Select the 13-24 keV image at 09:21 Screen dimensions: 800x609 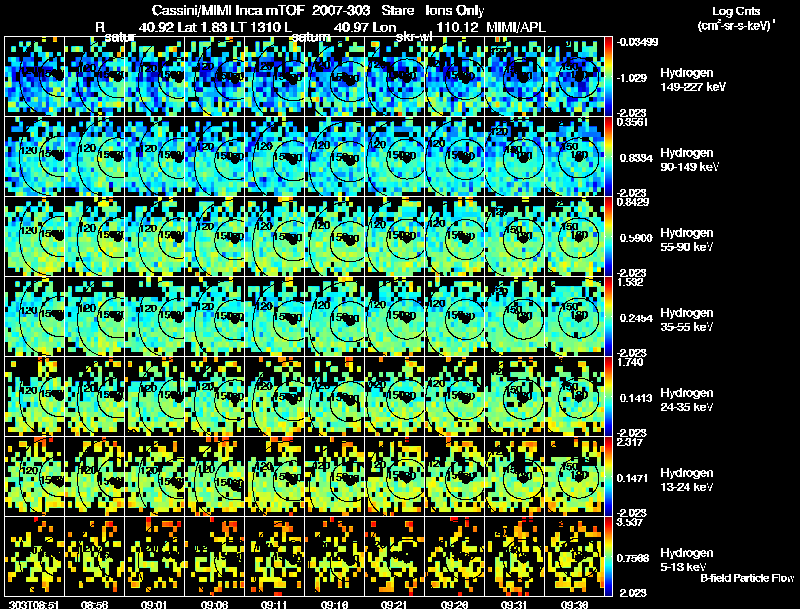[x=394, y=477]
